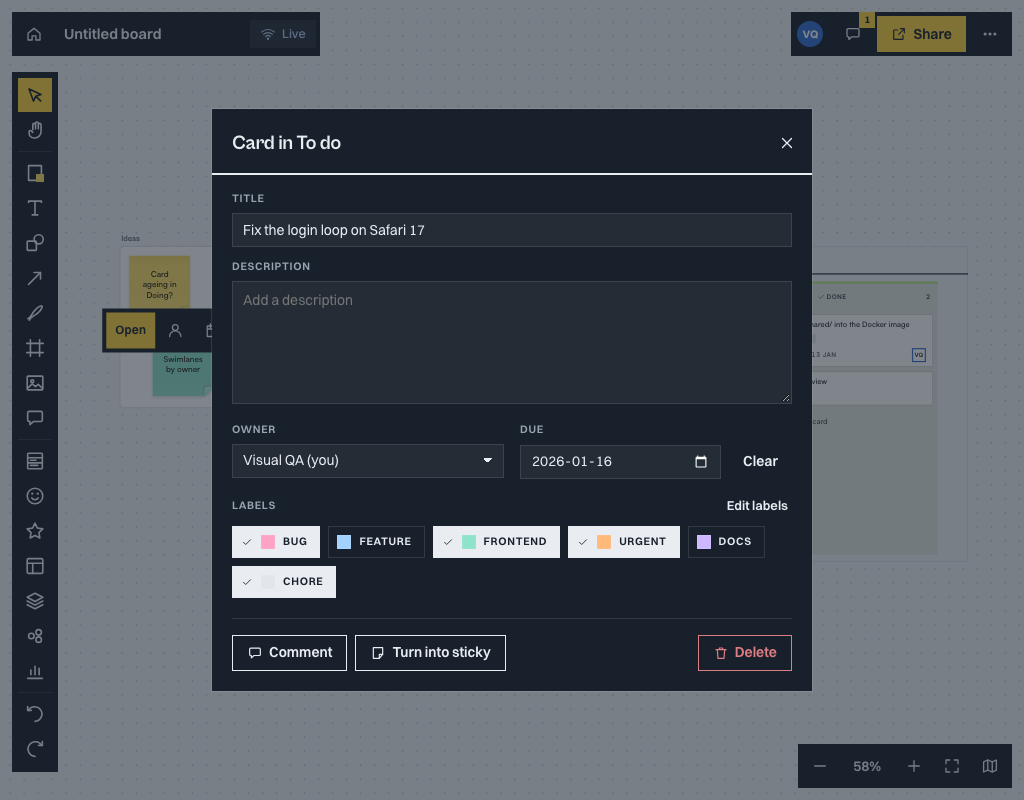This screenshot has height=800, width=1024.
Task: Open the templates layout tool
Action: coord(35,566)
